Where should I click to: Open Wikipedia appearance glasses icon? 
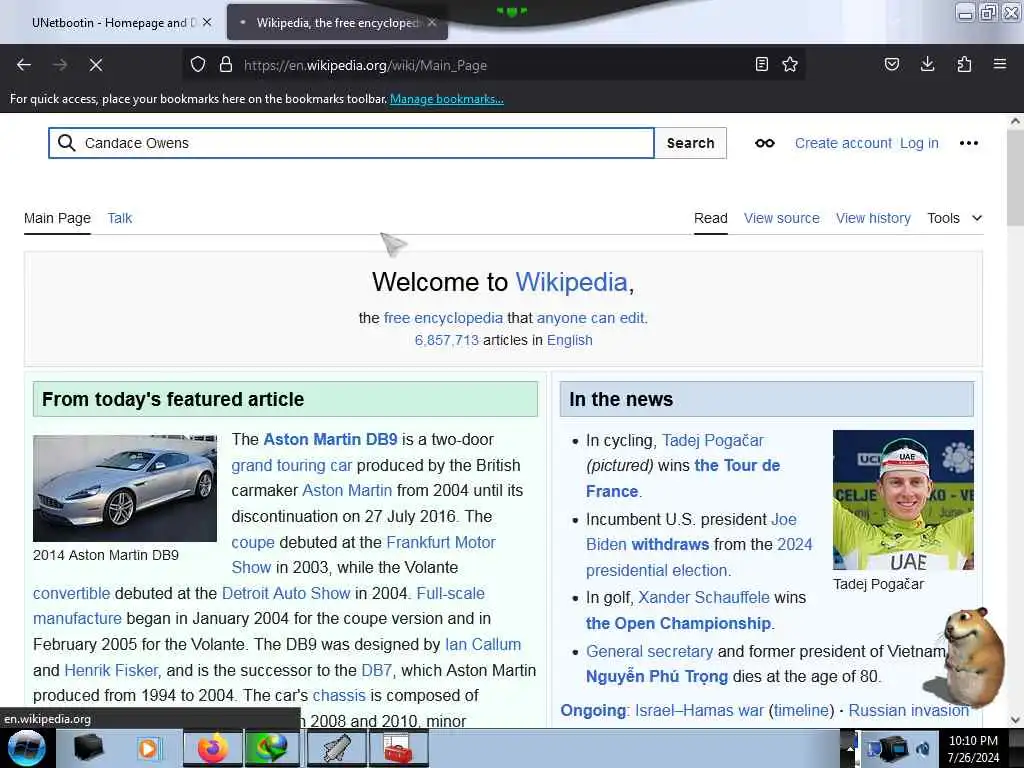tap(765, 143)
